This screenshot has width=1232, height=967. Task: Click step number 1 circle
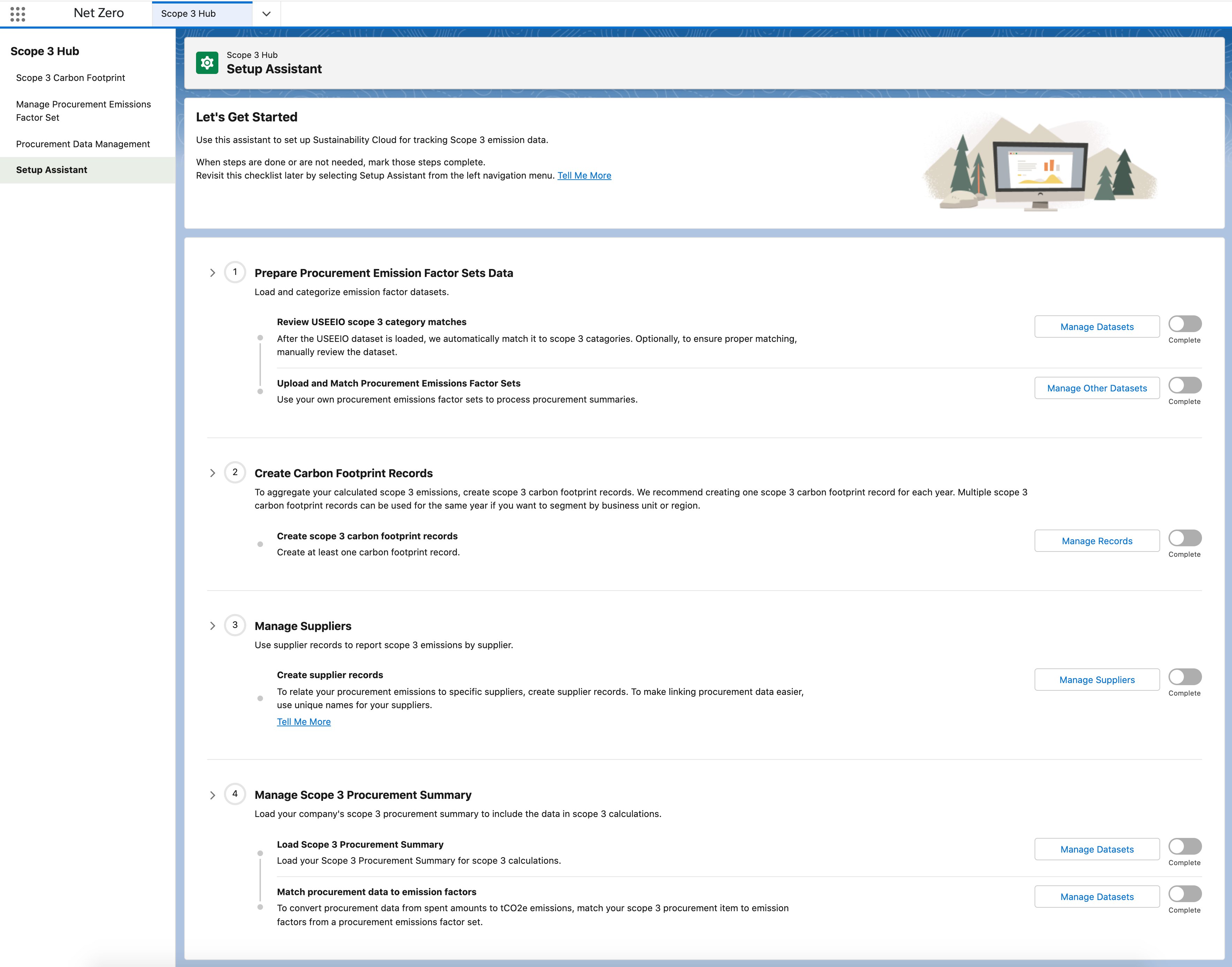[x=235, y=272]
